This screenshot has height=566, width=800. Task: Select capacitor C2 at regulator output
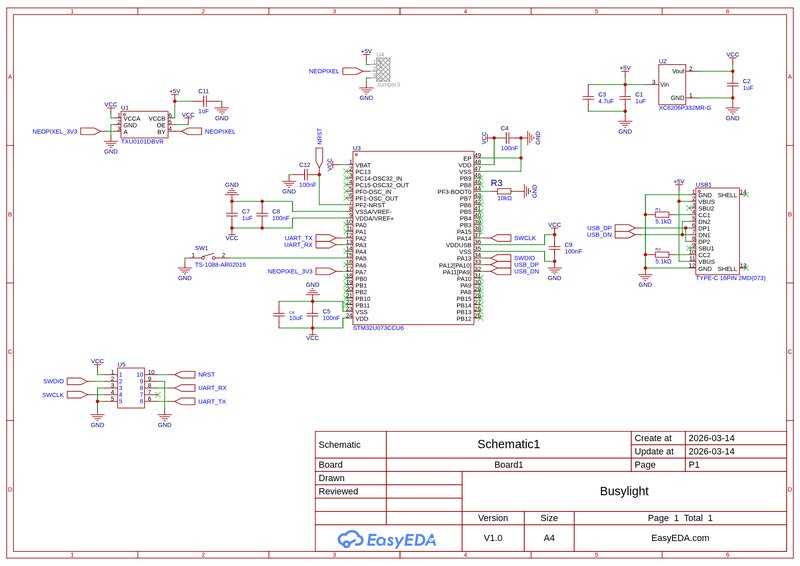pyautogui.click(x=733, y=84)
